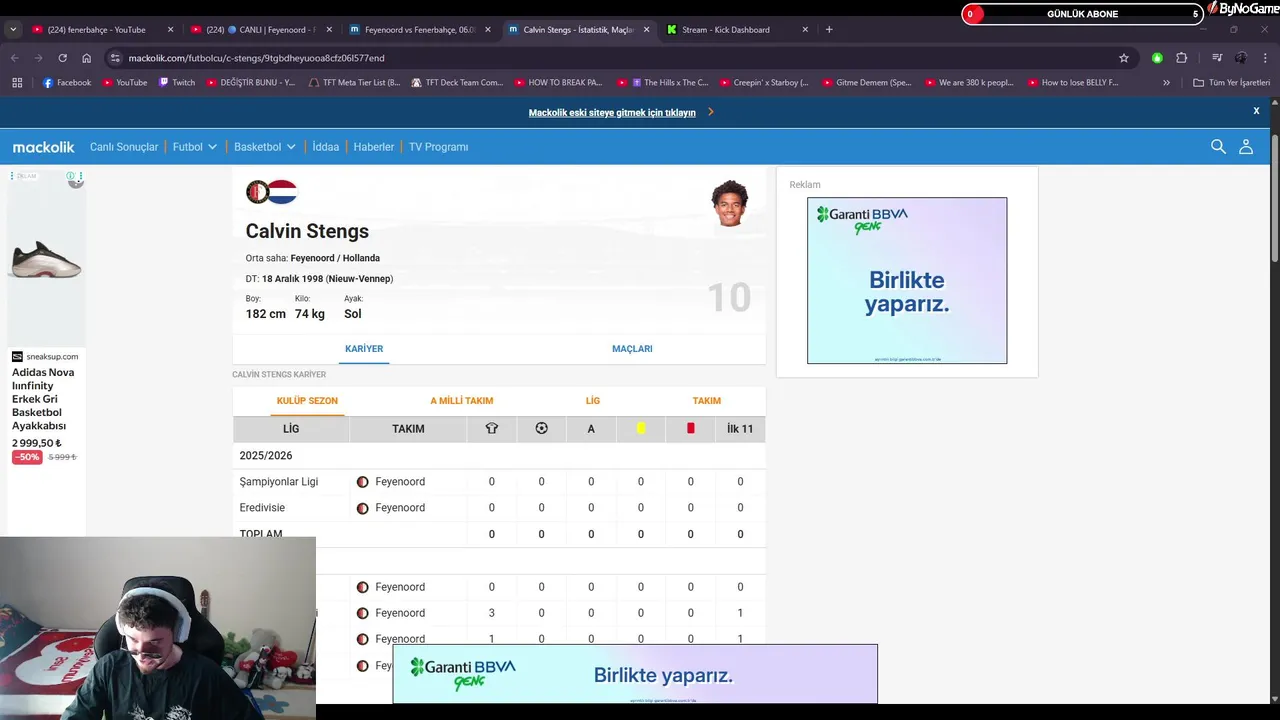
Task: Click the Adidas Nova sneaker ad image
Action: click(46, 260)
